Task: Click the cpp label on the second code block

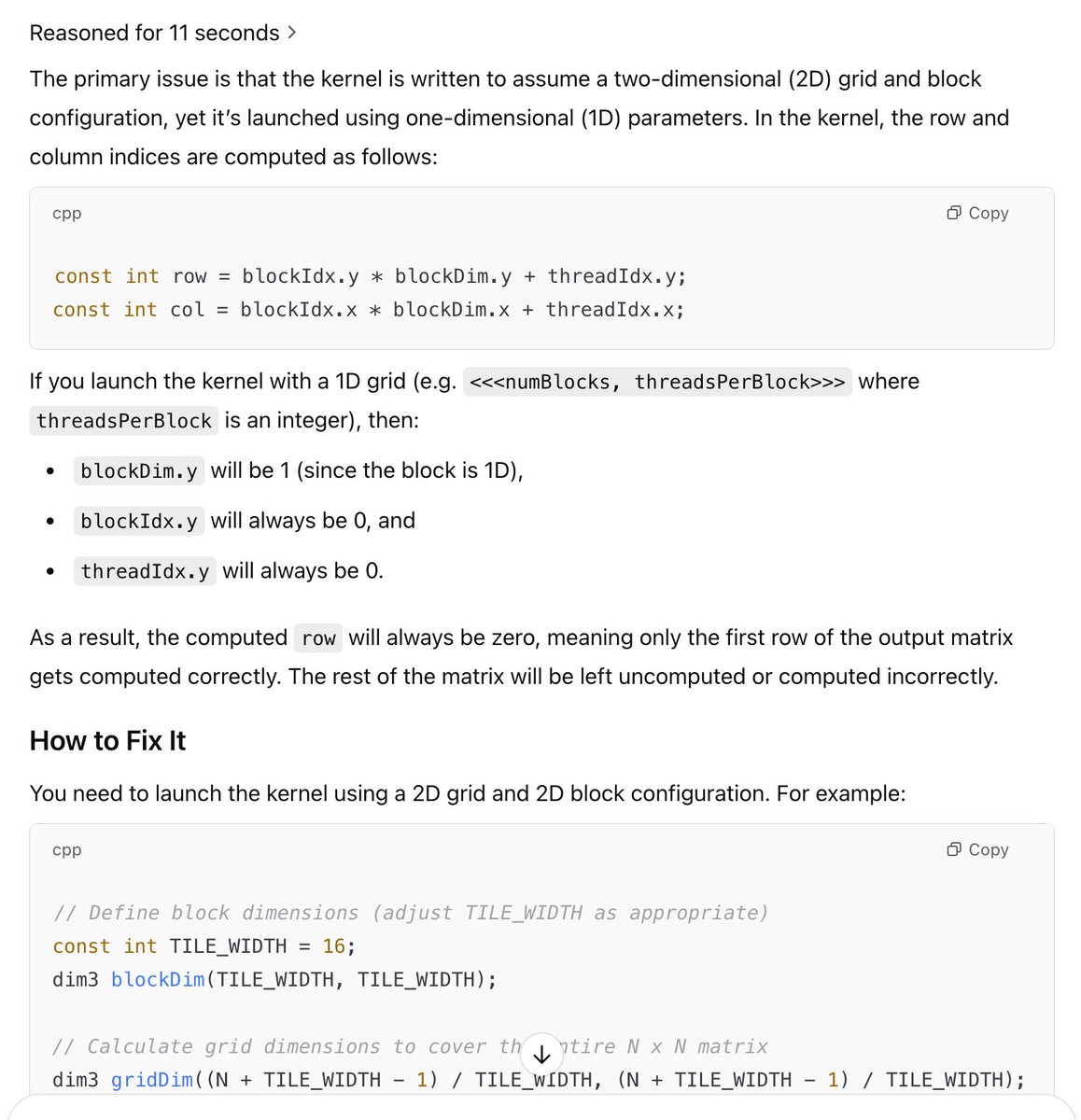Action: (x=67, y=850)
